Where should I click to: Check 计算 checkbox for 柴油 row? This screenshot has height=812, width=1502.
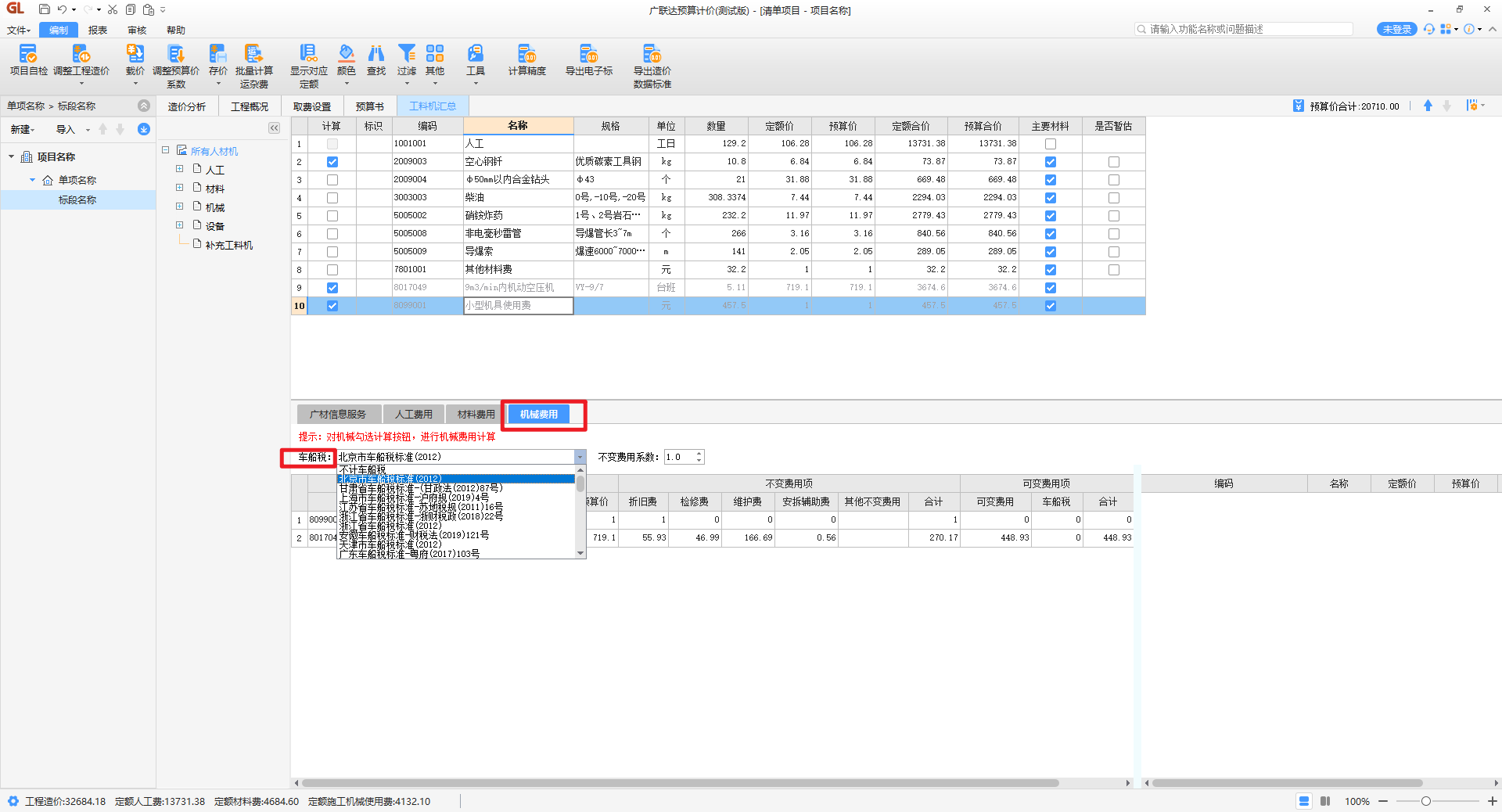coord(332,198)
